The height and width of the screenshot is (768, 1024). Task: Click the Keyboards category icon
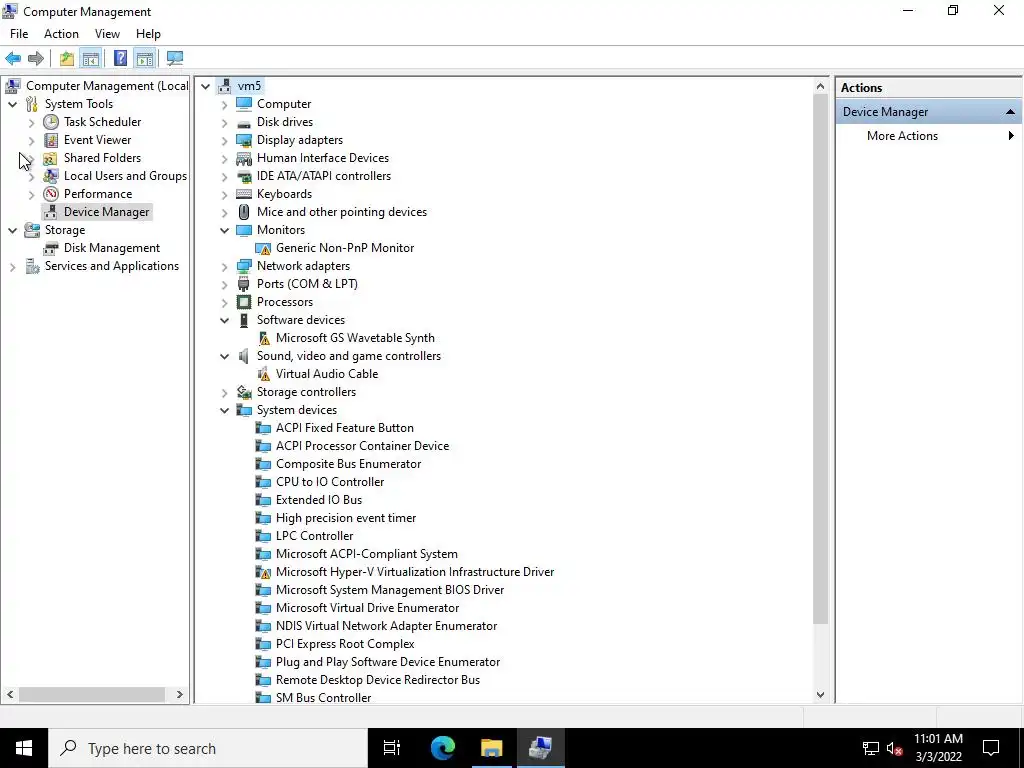click(x=244, y=194)
